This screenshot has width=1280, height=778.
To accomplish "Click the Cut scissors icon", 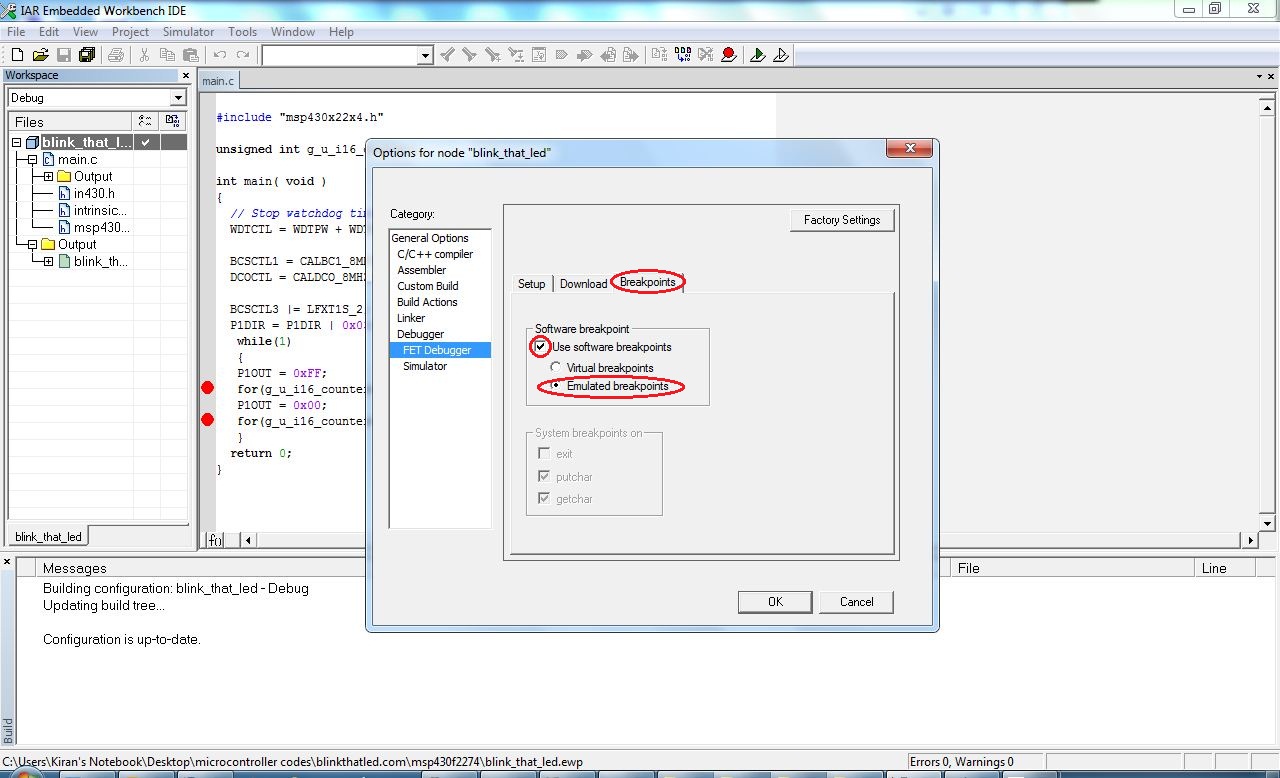I will pos(144,55).
